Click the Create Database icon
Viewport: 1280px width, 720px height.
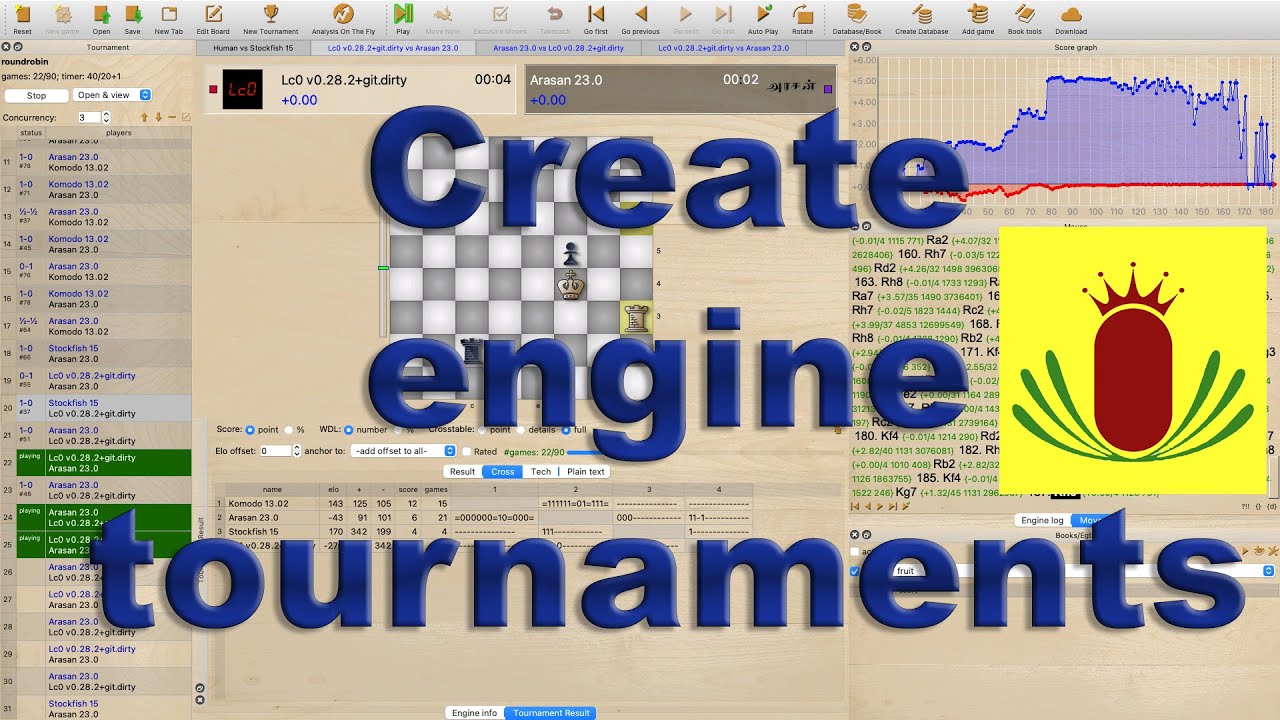click(922, 14)
